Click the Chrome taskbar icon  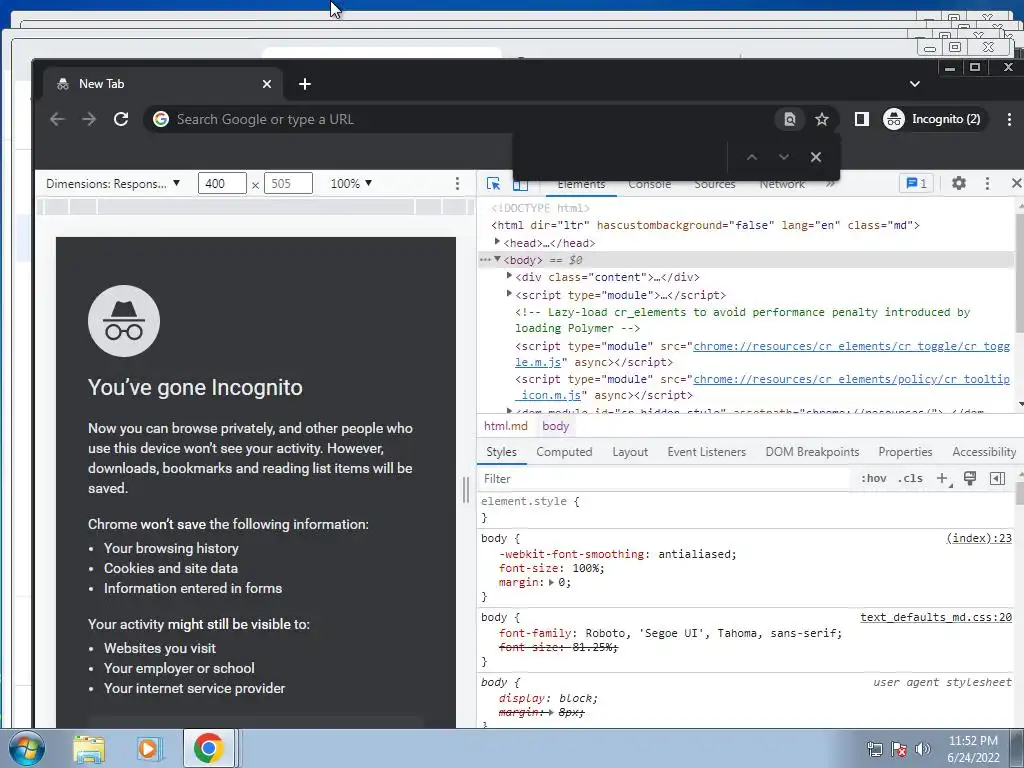pos(208,748)
